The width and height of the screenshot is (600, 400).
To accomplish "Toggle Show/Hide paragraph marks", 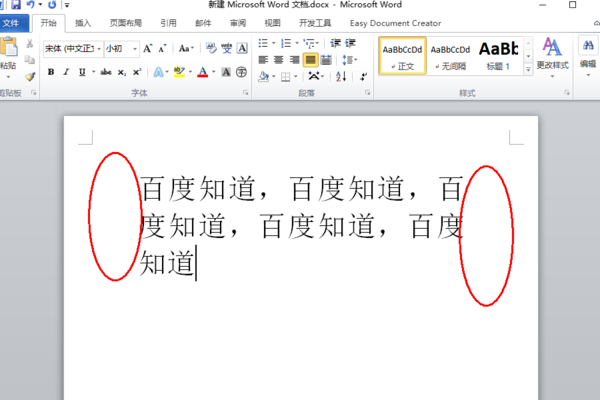I will click(x=364, y=76).
